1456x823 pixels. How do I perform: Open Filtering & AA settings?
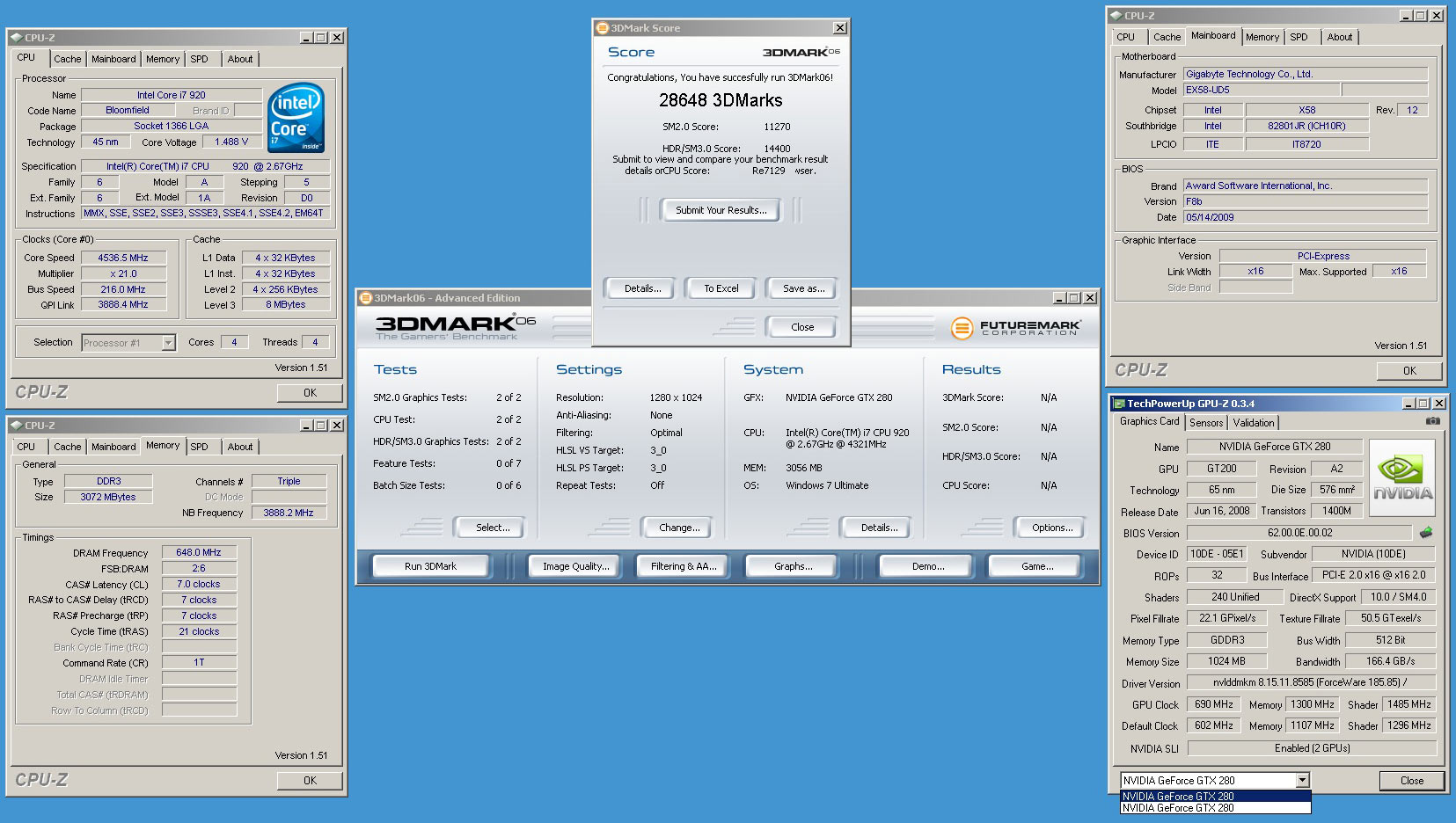684,566
